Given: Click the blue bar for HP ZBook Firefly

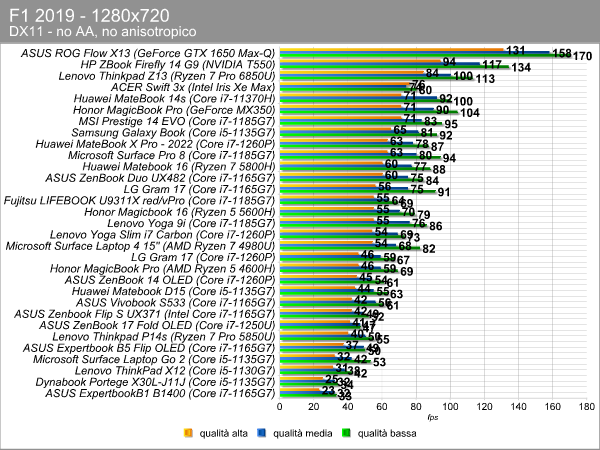Looking at the screenshot, I should (380, 64).
